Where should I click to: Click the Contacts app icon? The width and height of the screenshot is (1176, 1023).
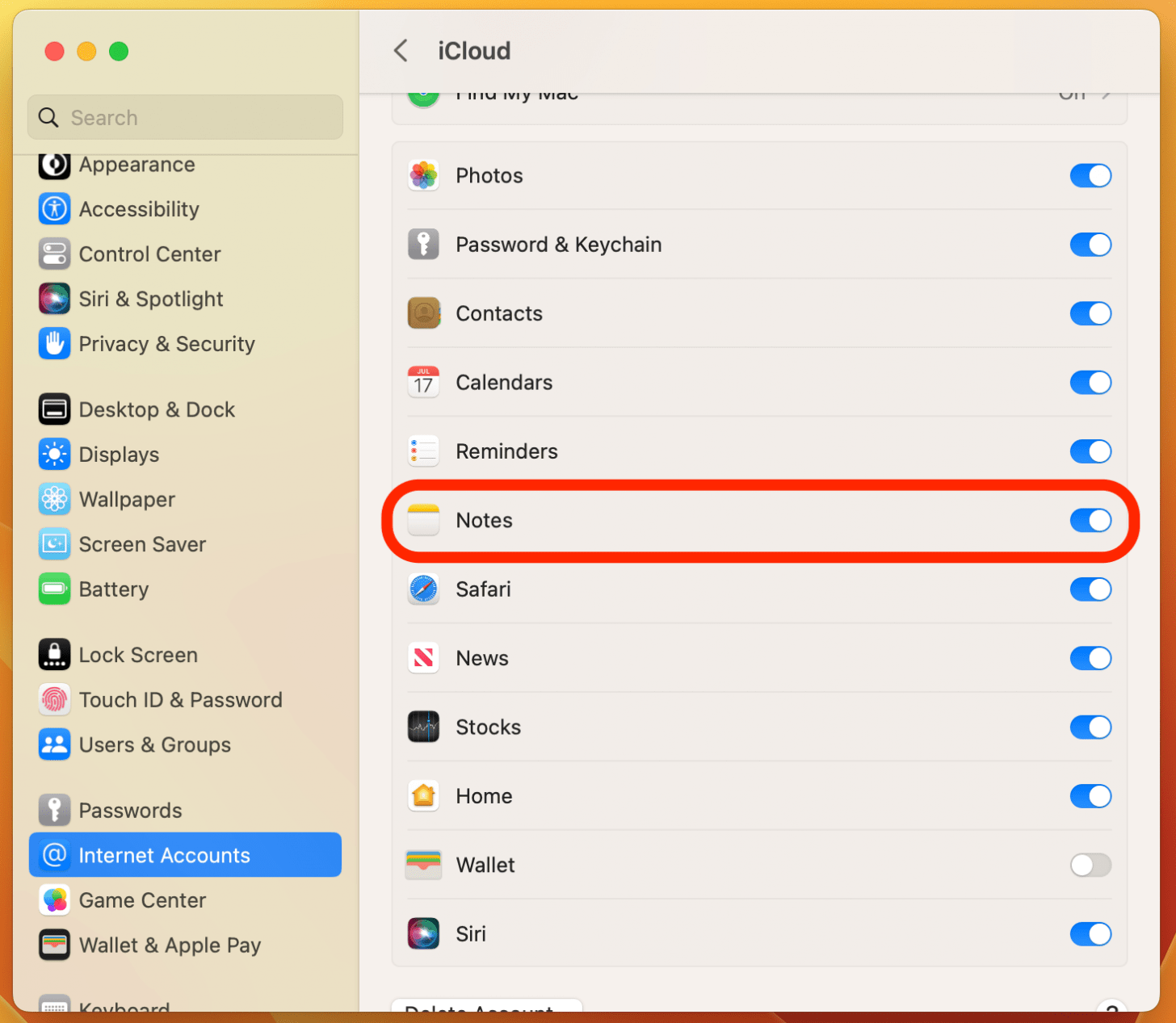pyautogui.click(x=423, y=313)
